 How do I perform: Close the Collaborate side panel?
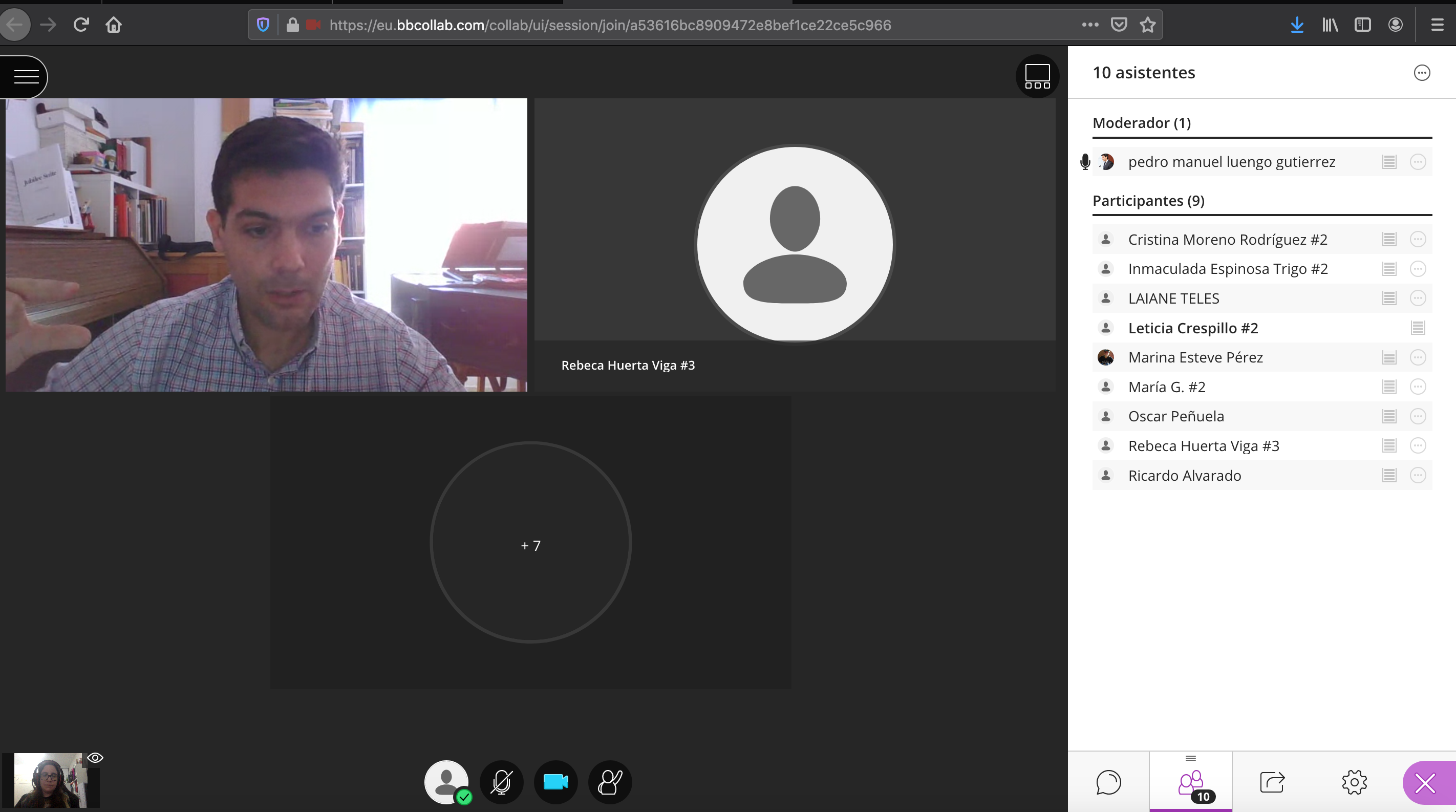tap(1425, 783)
